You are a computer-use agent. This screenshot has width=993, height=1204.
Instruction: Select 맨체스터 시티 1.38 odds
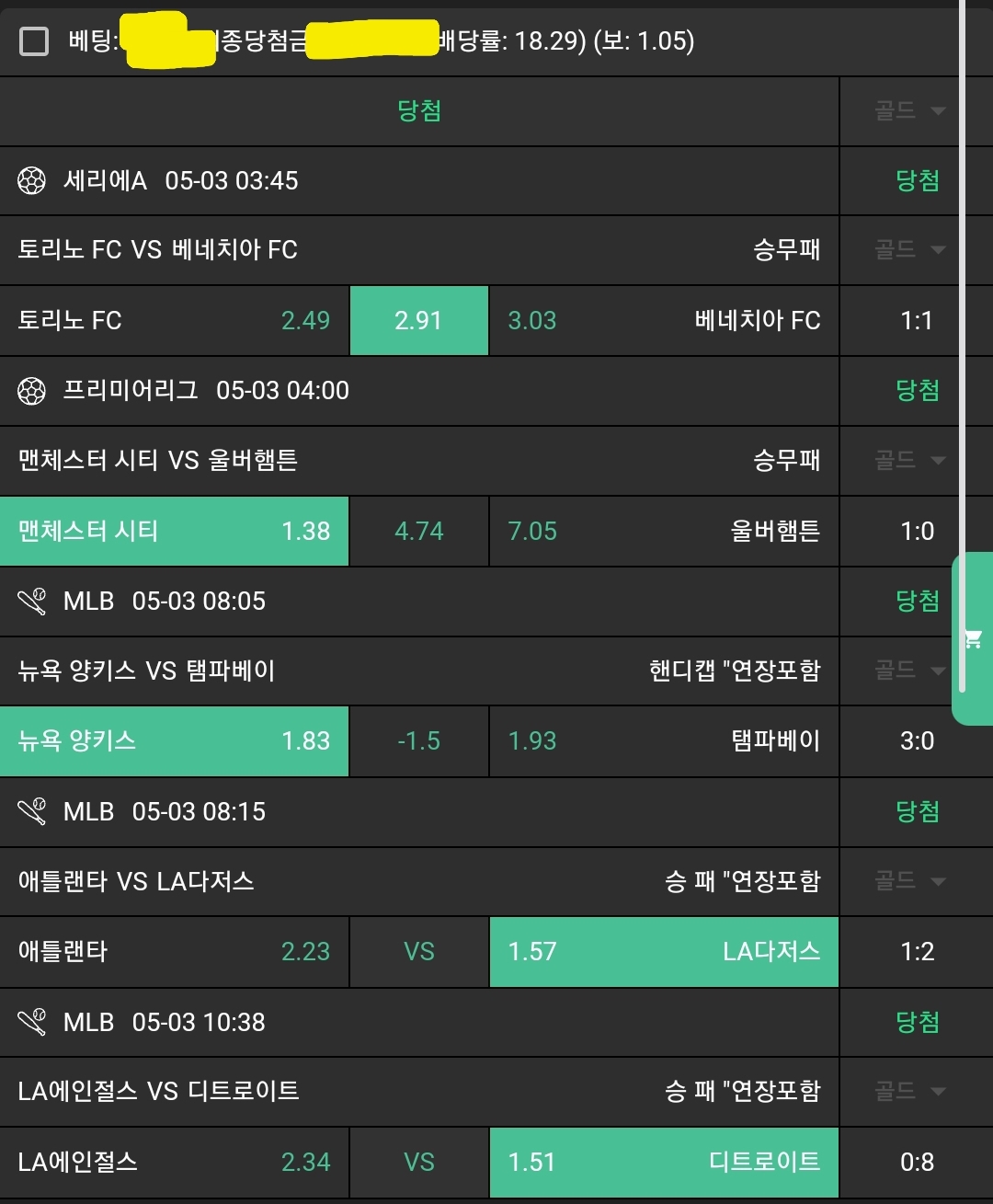pos(175,531)
